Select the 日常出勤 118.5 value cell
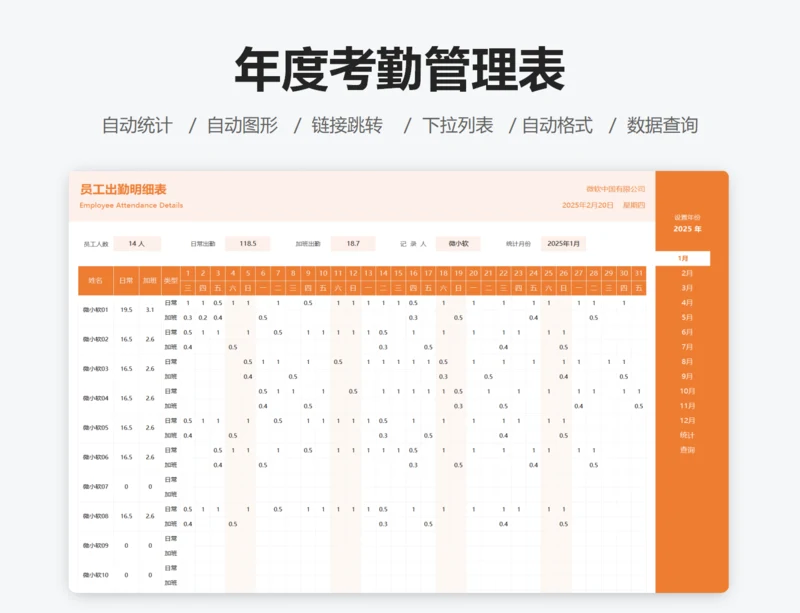The image size is (800, 613). pyautogui.click(x=247, y=243)
